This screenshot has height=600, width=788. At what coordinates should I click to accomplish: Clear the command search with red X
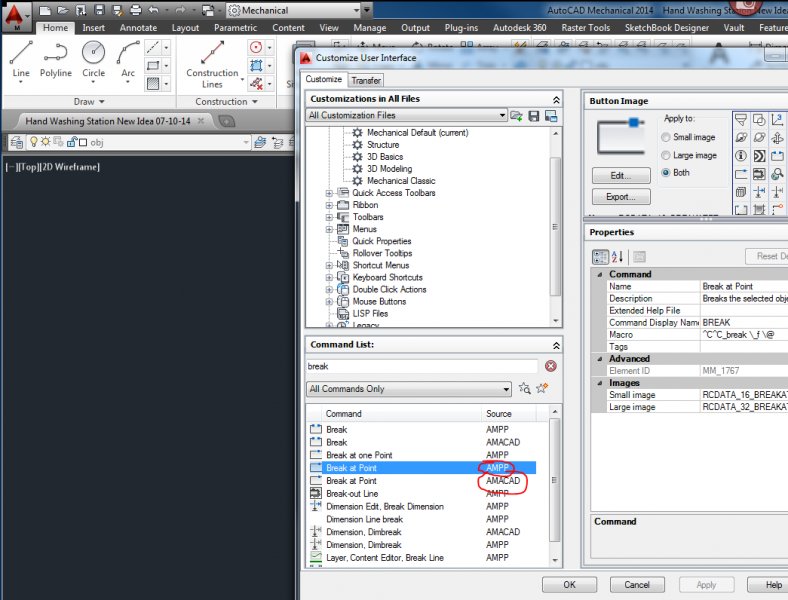pyautogui.click(x=551, y=367)
